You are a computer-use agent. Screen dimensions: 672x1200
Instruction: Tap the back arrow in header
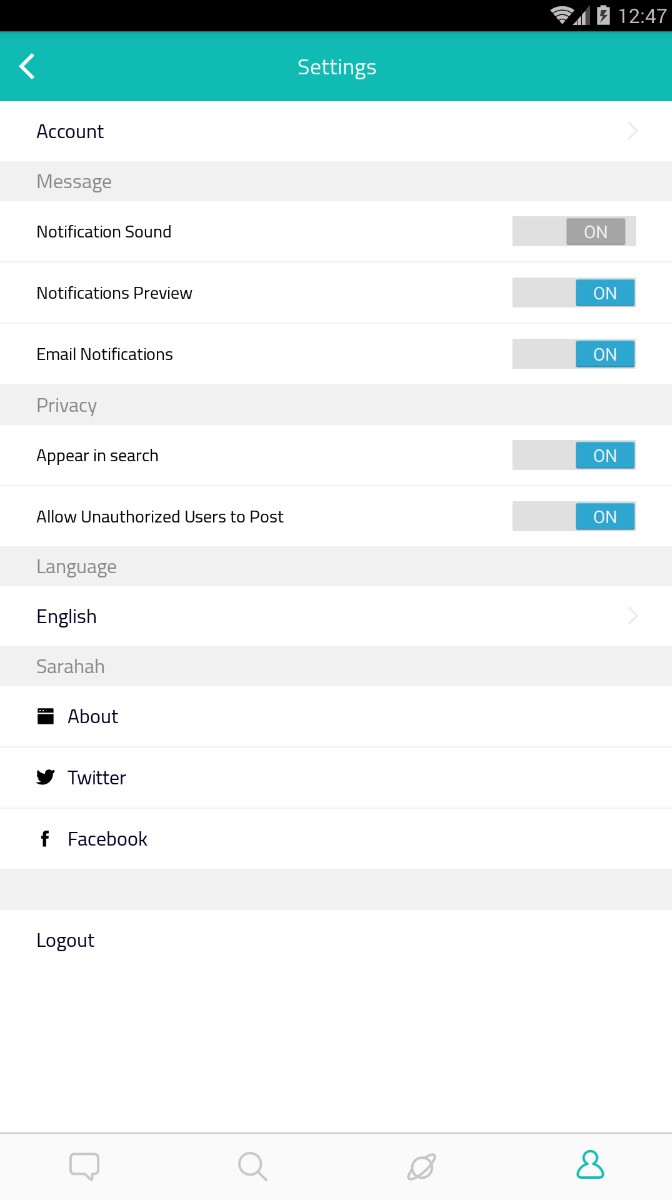point(27,67)
